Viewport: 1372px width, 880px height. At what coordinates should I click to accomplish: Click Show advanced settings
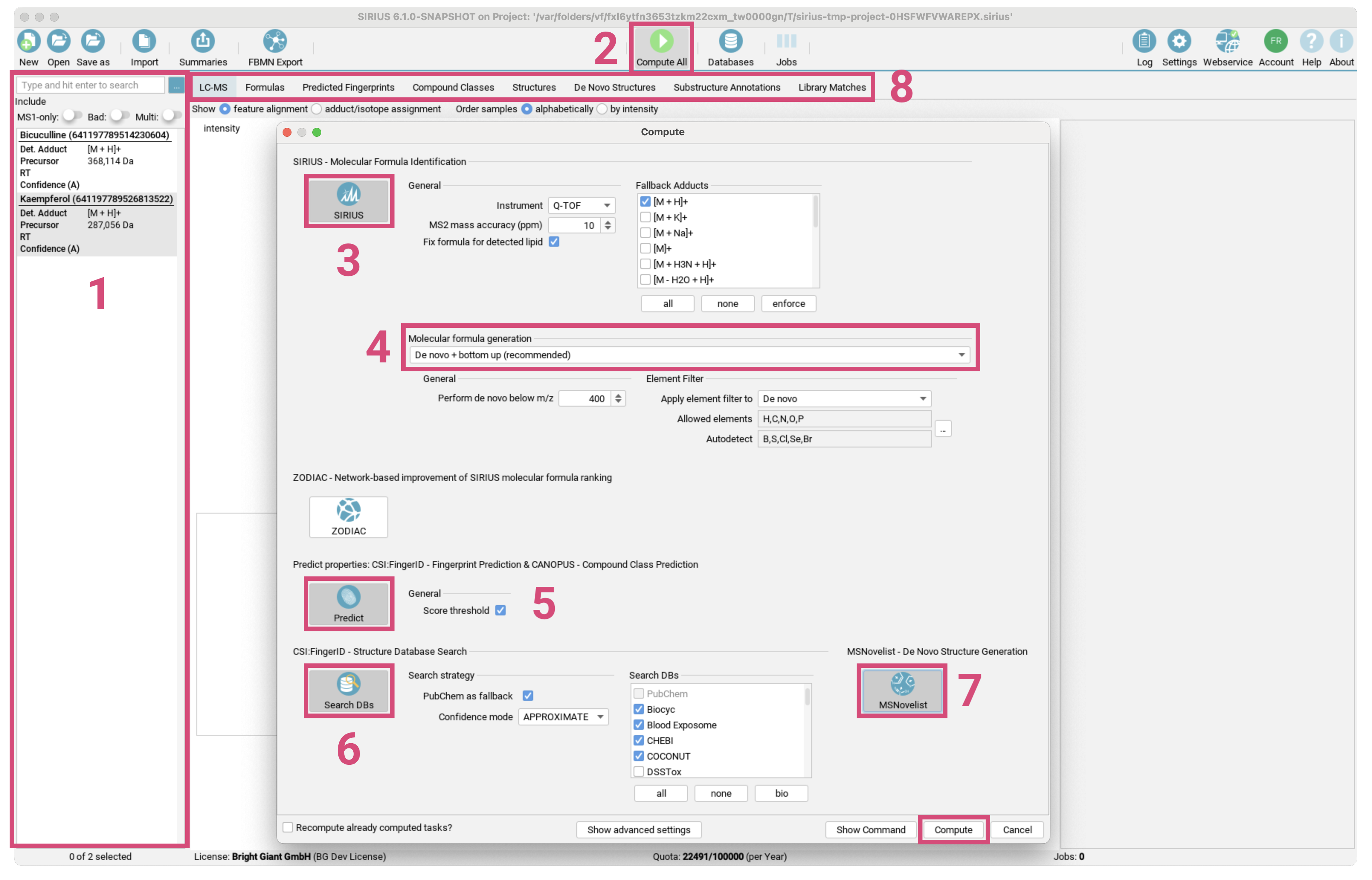638,830
